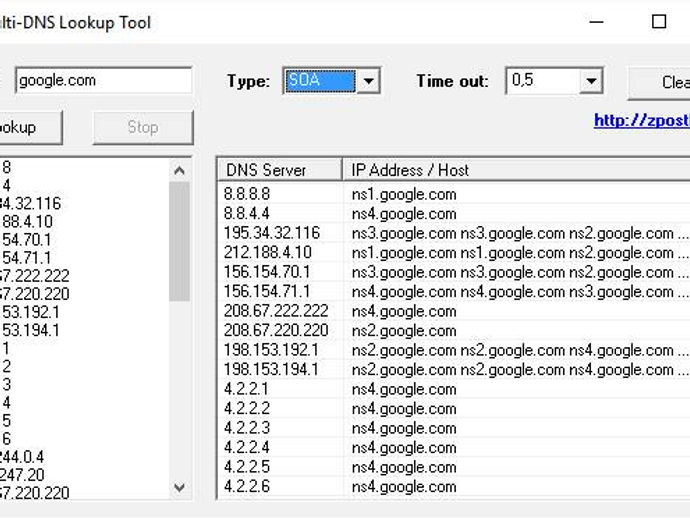Select the 8.8.8.8 result row

click(454, 194)
